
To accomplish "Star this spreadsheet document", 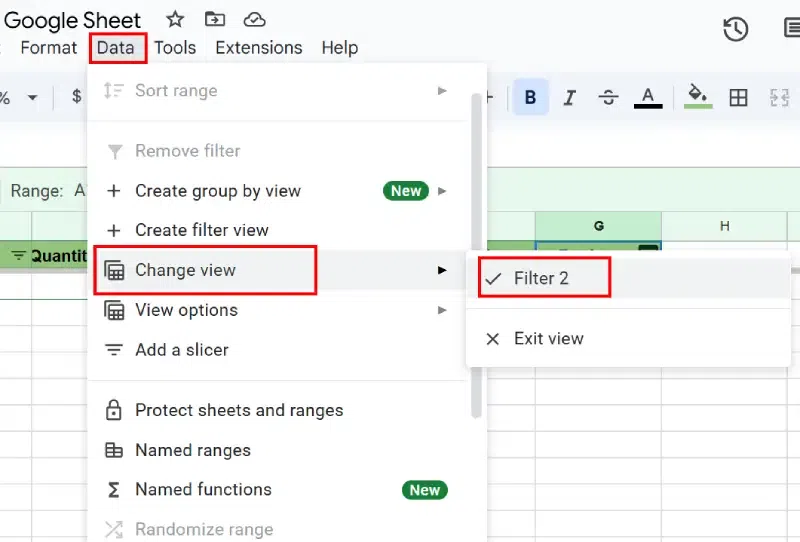I will click(175, 19).
